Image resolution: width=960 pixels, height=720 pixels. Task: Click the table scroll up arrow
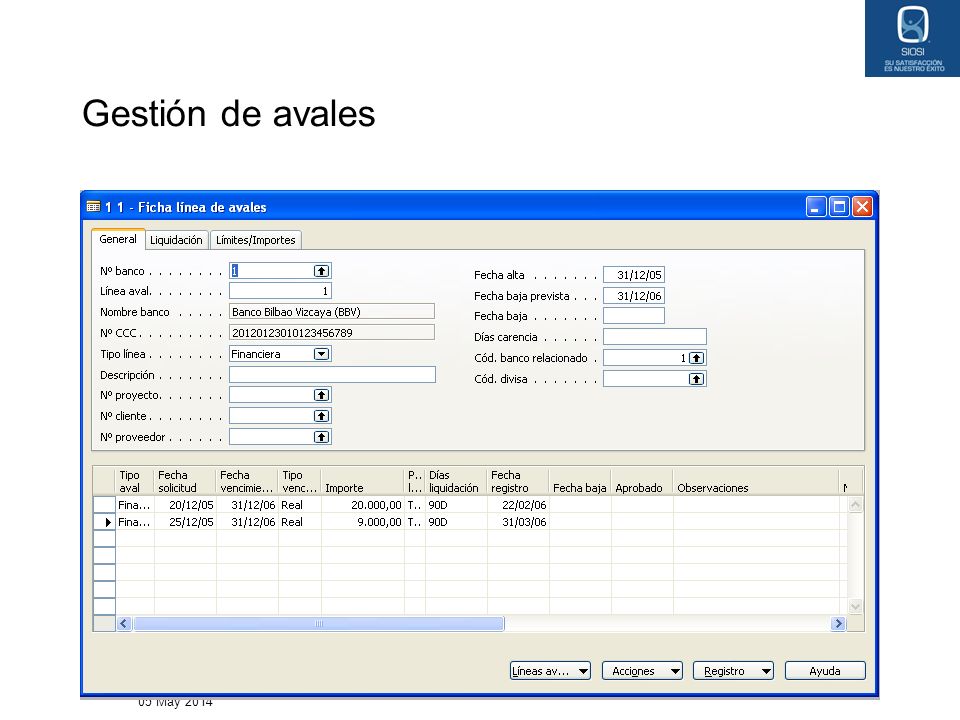(855, 505)
